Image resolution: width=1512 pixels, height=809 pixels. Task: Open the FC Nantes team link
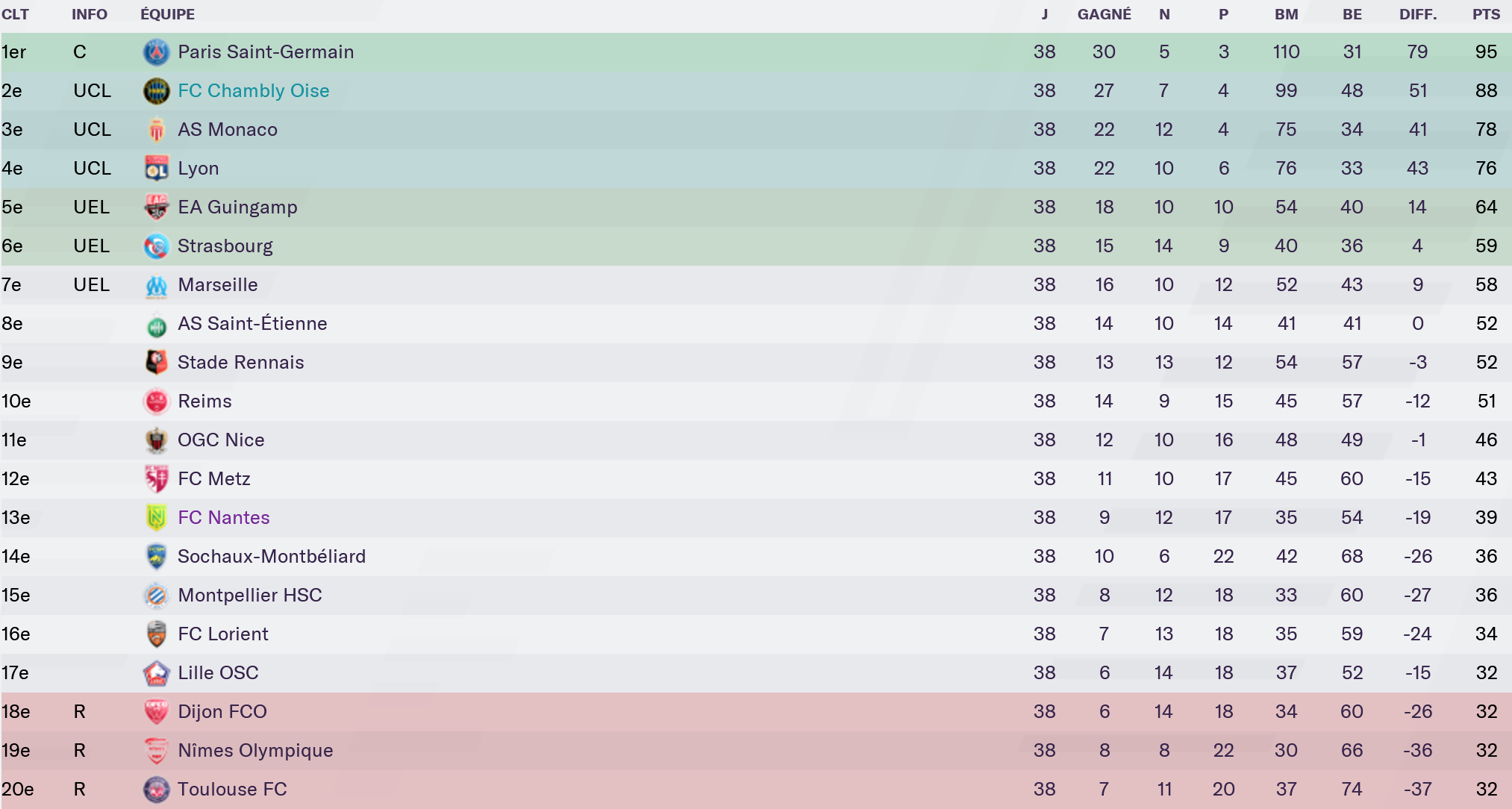(223, 518)
